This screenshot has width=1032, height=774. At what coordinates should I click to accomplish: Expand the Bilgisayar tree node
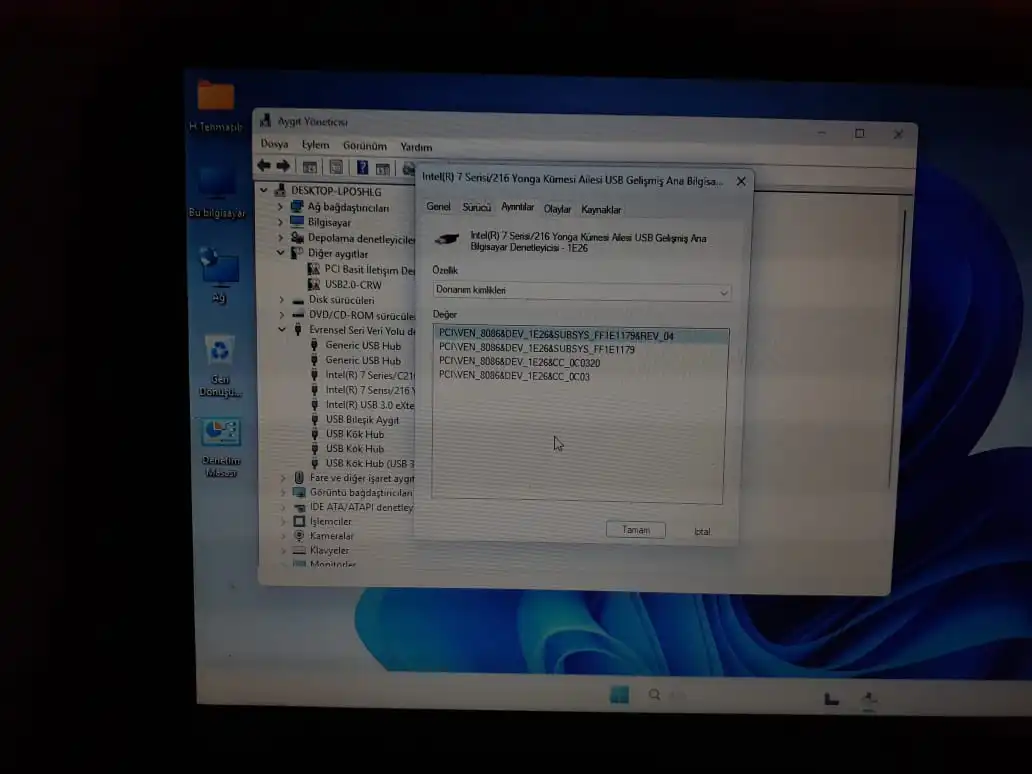coord(280,222)
